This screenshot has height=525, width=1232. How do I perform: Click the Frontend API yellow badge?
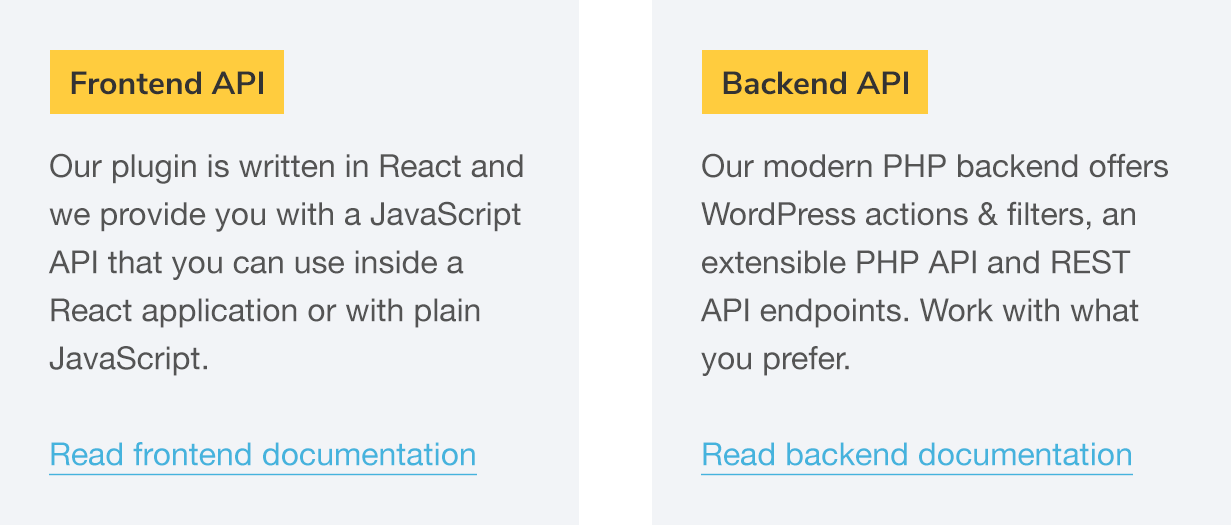167,82
